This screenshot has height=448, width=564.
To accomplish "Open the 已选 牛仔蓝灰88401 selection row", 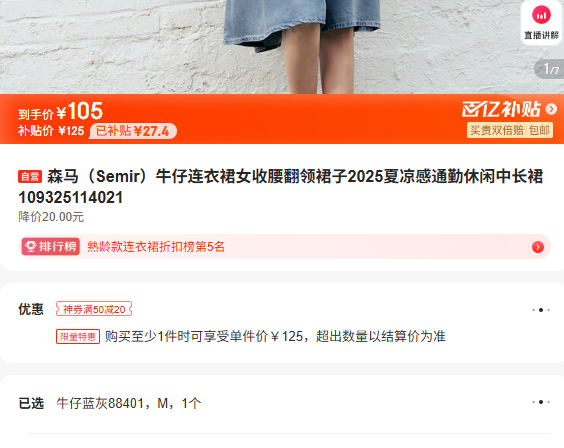I will point(284,403).
